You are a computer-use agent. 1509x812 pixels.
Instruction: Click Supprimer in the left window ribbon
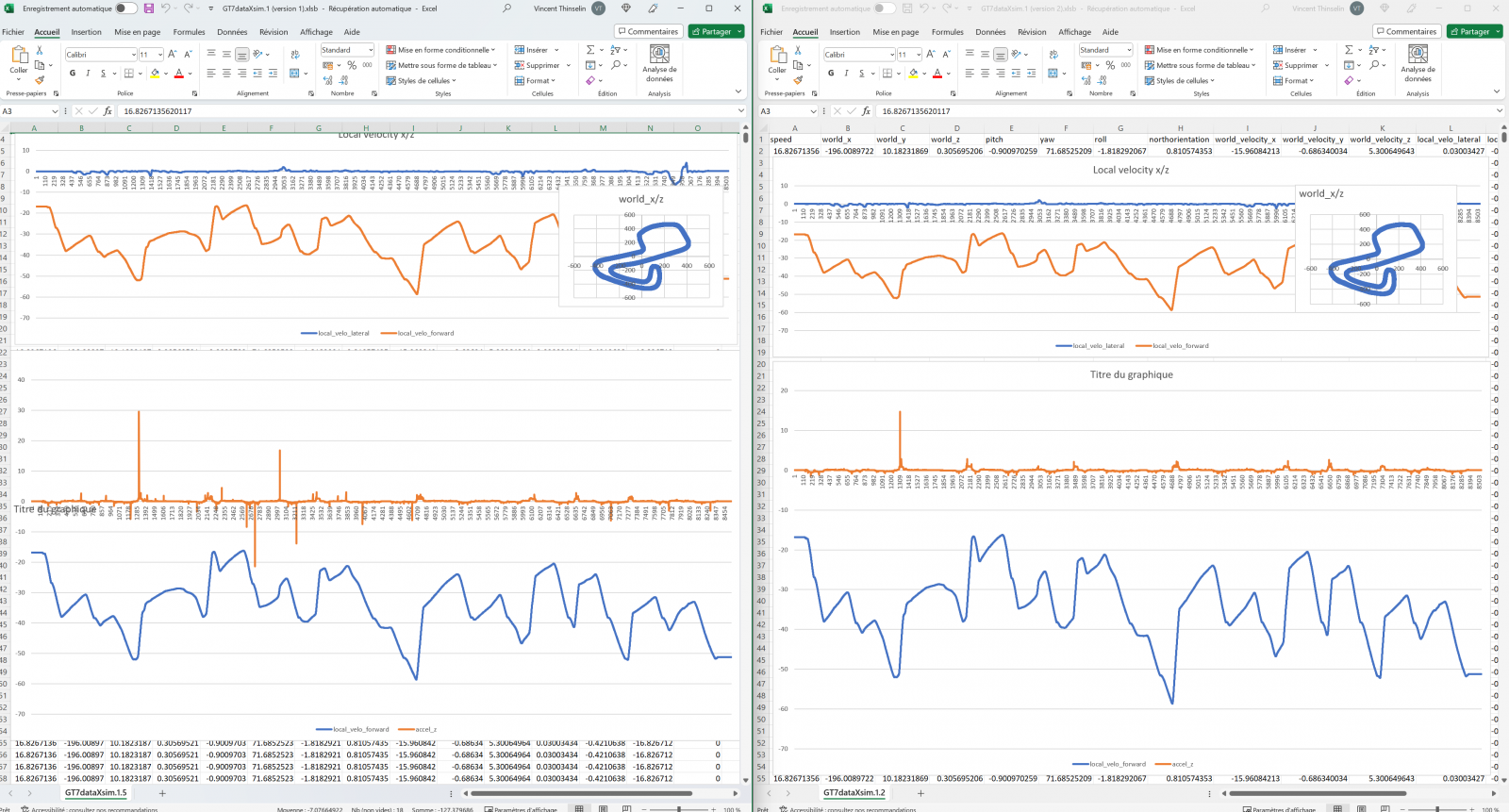537,65
